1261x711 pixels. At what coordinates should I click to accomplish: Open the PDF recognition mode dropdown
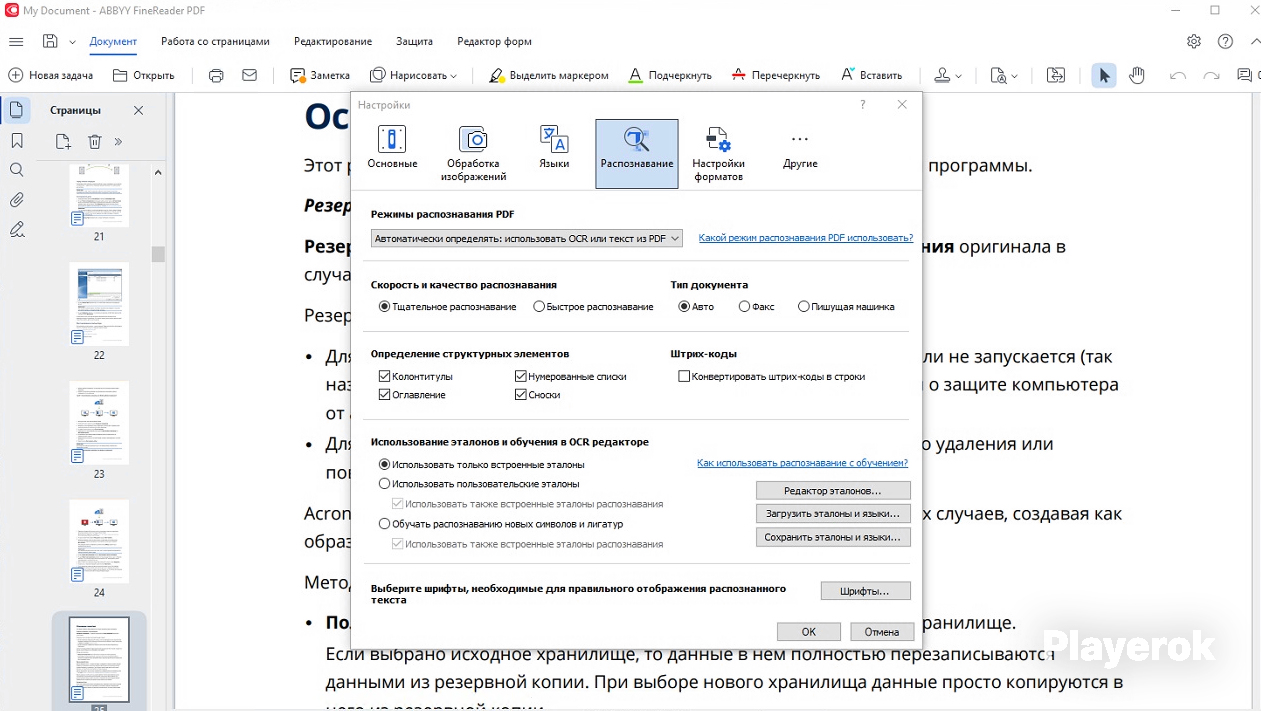pos(526,238)
